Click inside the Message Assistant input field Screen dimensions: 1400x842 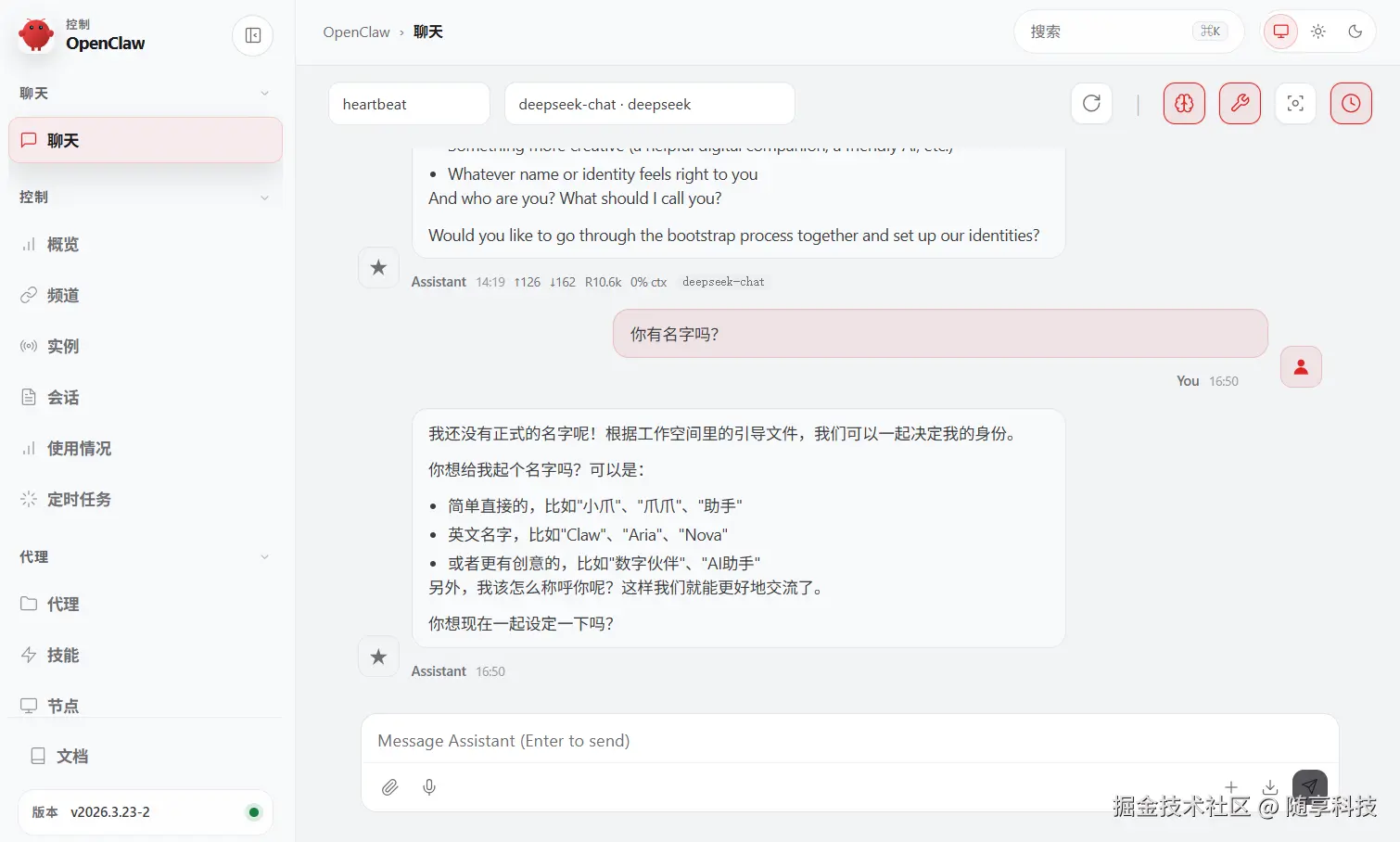pos(834,740)
